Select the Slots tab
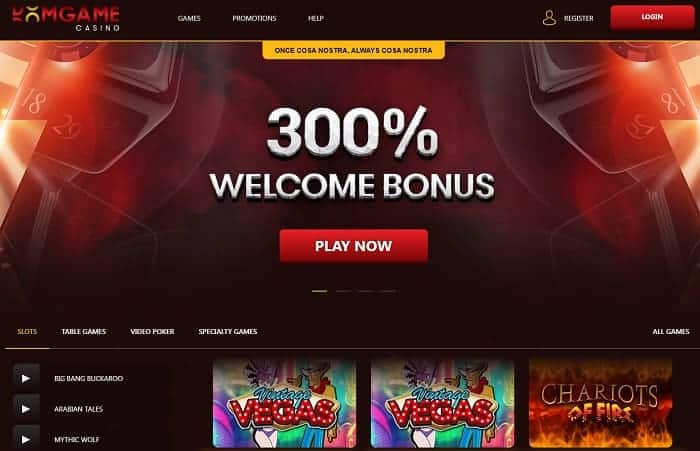The width and height of the screenshot is (700, 451). pyautogui.click(x=27, y=331)
